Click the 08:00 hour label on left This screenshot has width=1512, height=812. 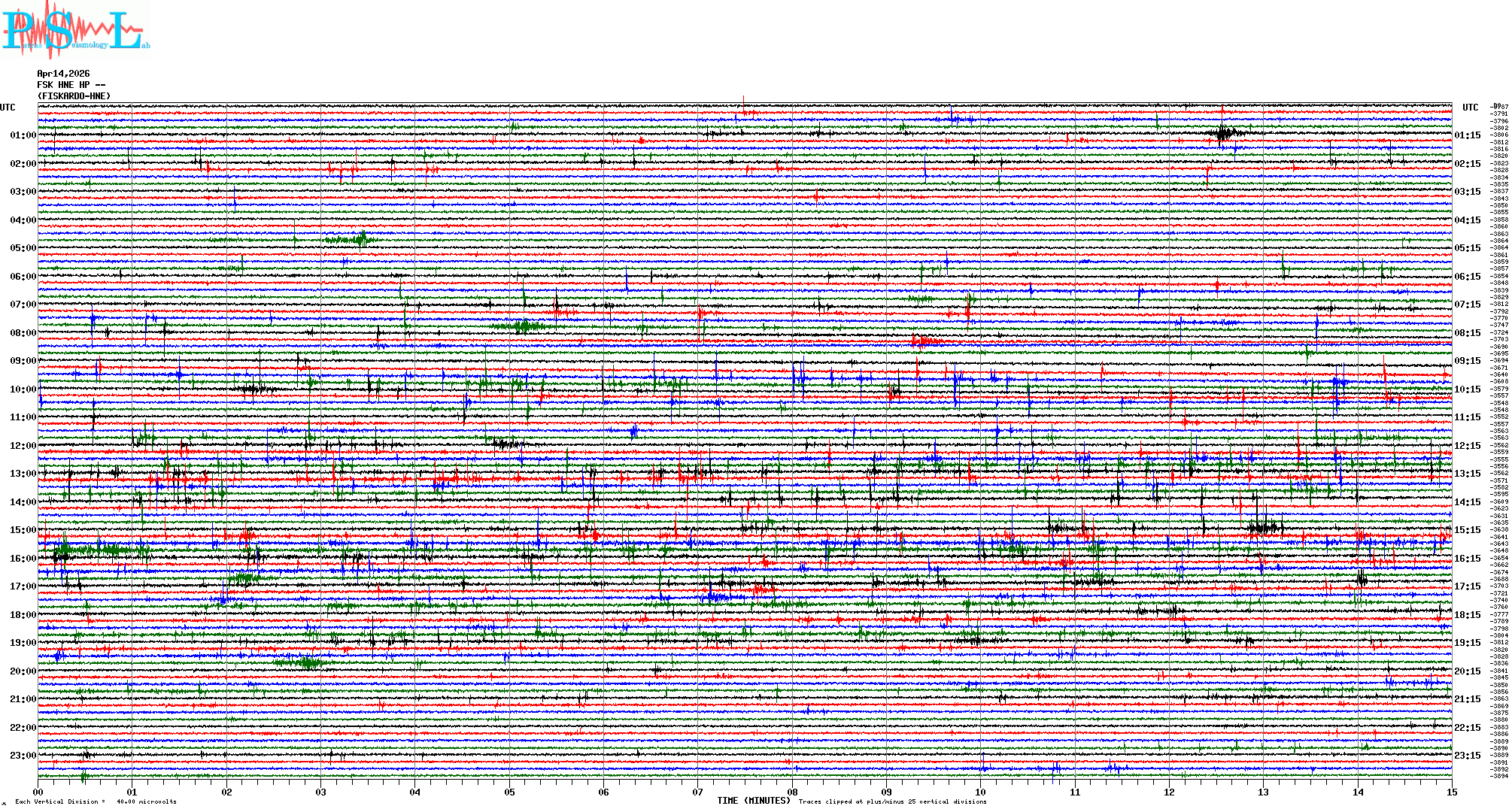pyautogui.click(x=23, y=333)
